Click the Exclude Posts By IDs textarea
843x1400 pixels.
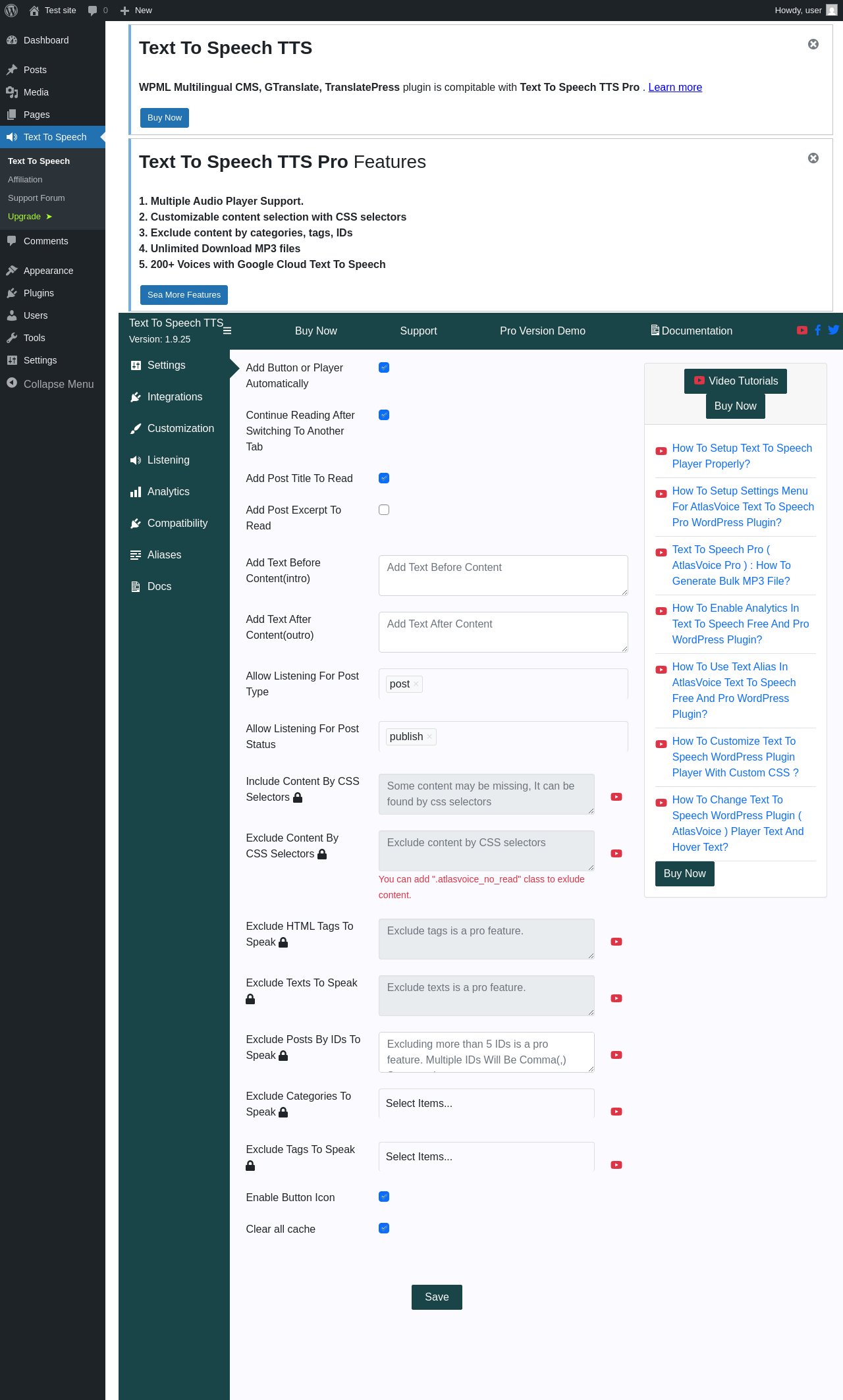coord(487,1052)
